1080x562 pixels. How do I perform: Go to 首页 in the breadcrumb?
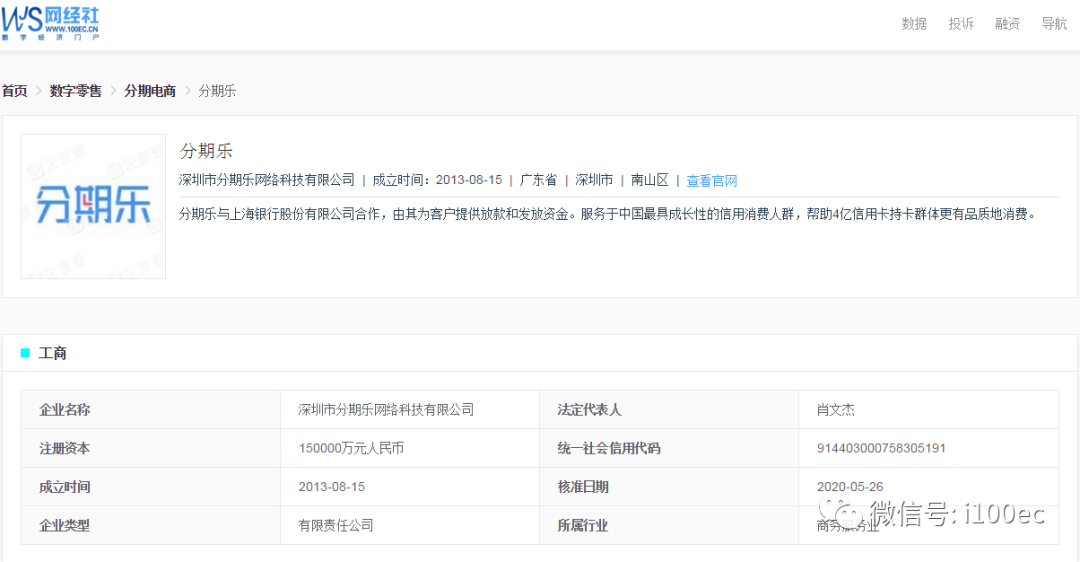(14, 91)
